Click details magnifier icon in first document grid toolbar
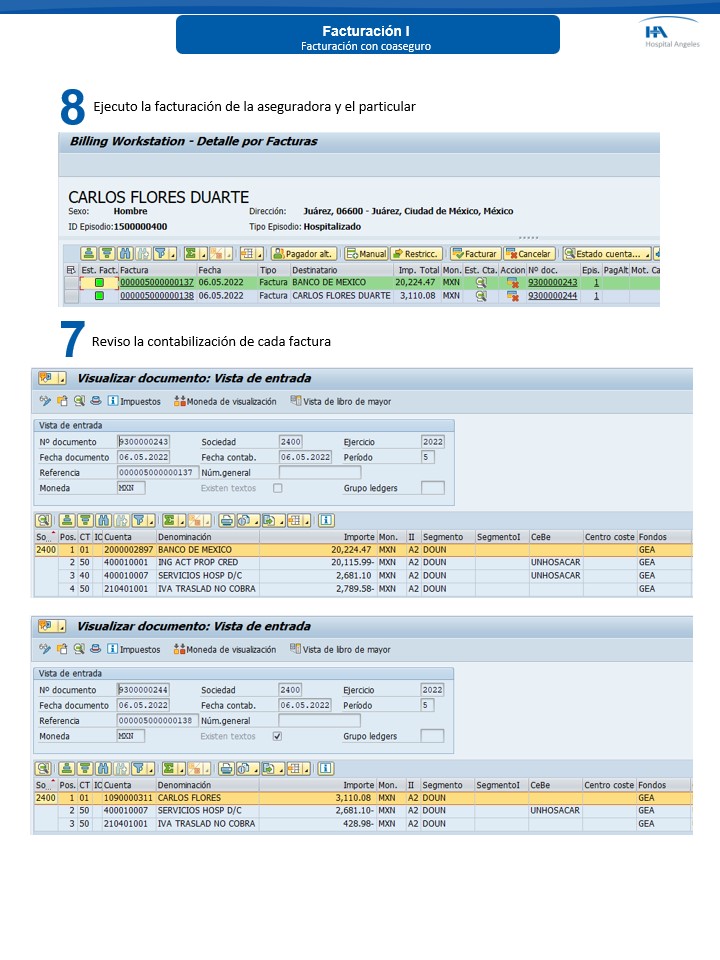 click(x=43, y=520)
